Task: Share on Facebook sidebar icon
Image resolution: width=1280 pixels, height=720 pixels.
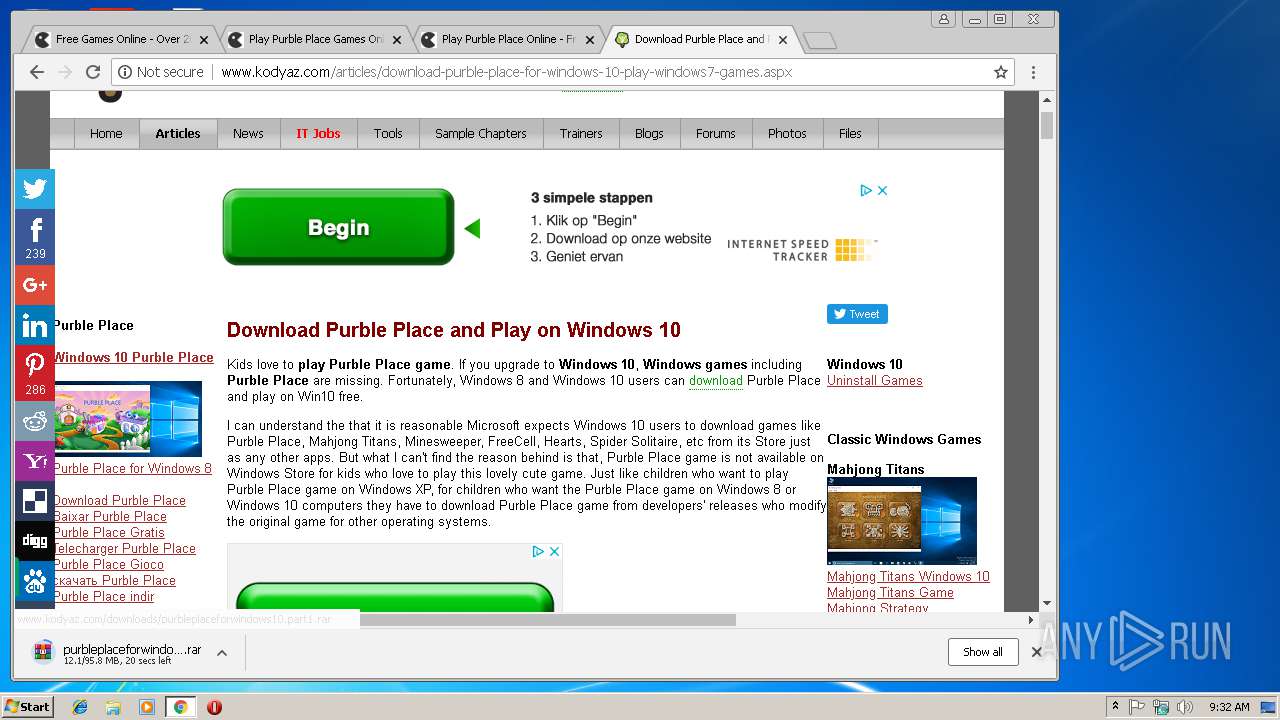Action: coord(35,237)
